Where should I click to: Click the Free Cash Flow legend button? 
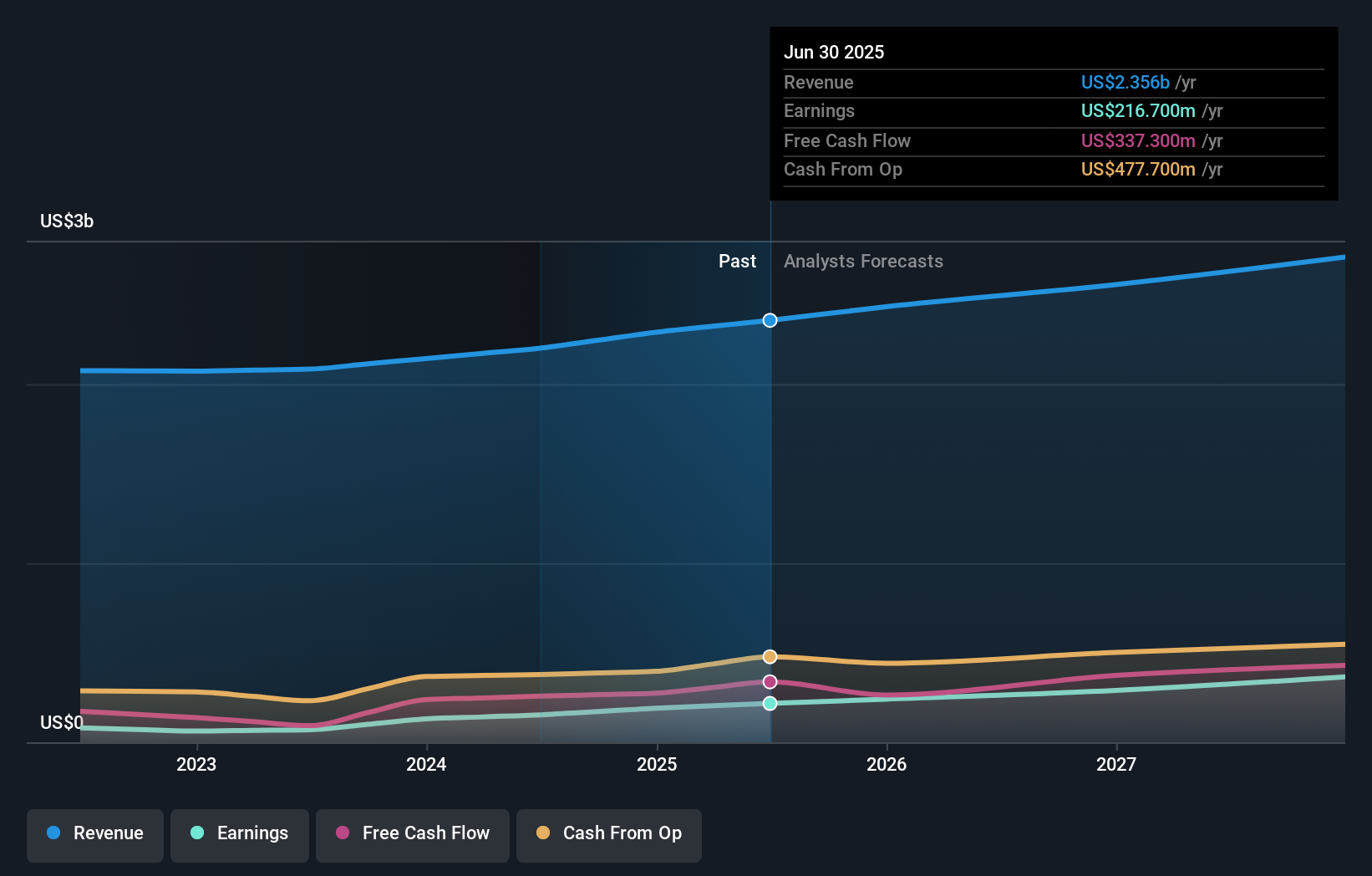(x=412, y=835)
